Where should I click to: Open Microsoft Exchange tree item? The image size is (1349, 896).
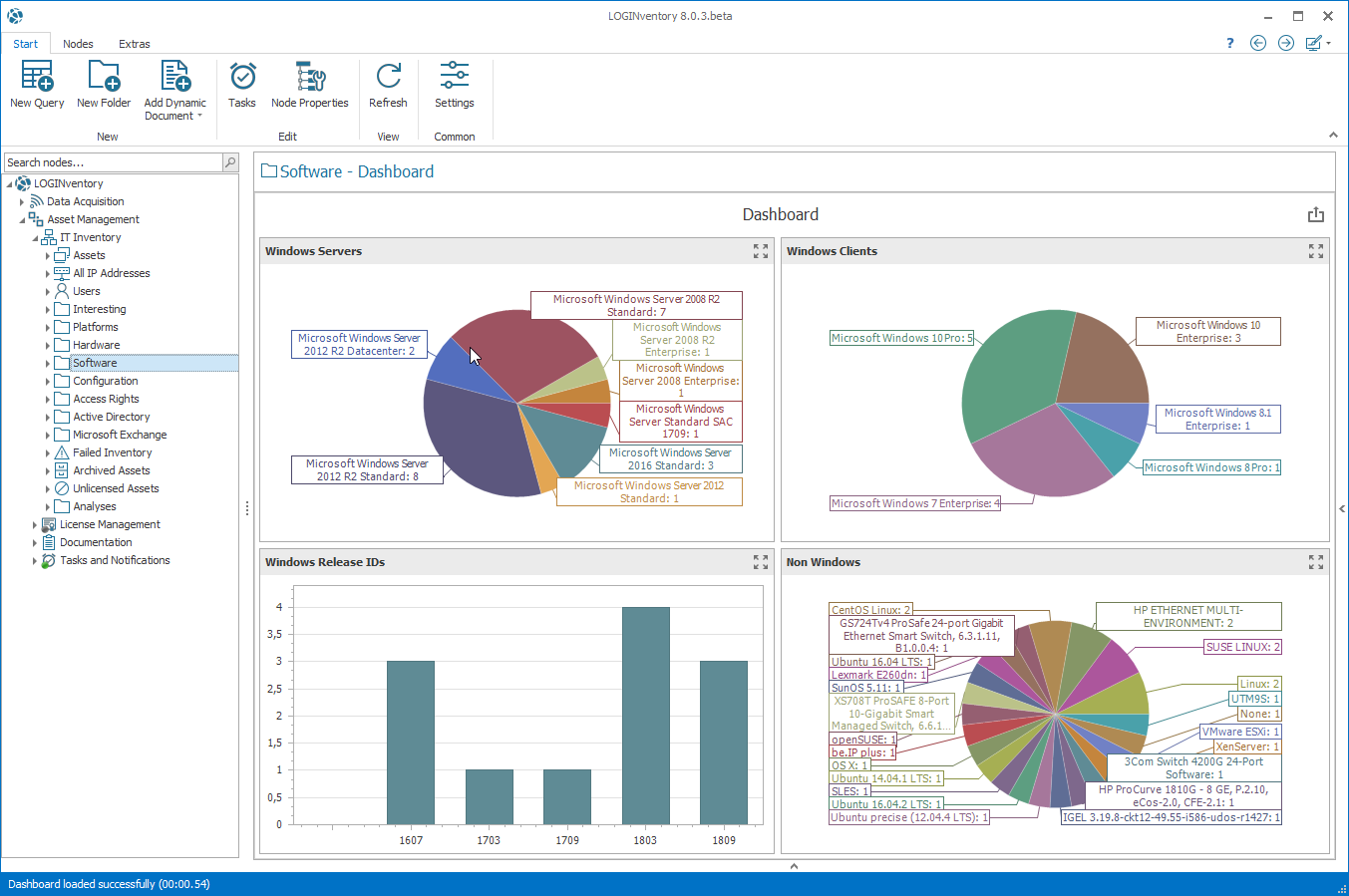pos(120,435)
